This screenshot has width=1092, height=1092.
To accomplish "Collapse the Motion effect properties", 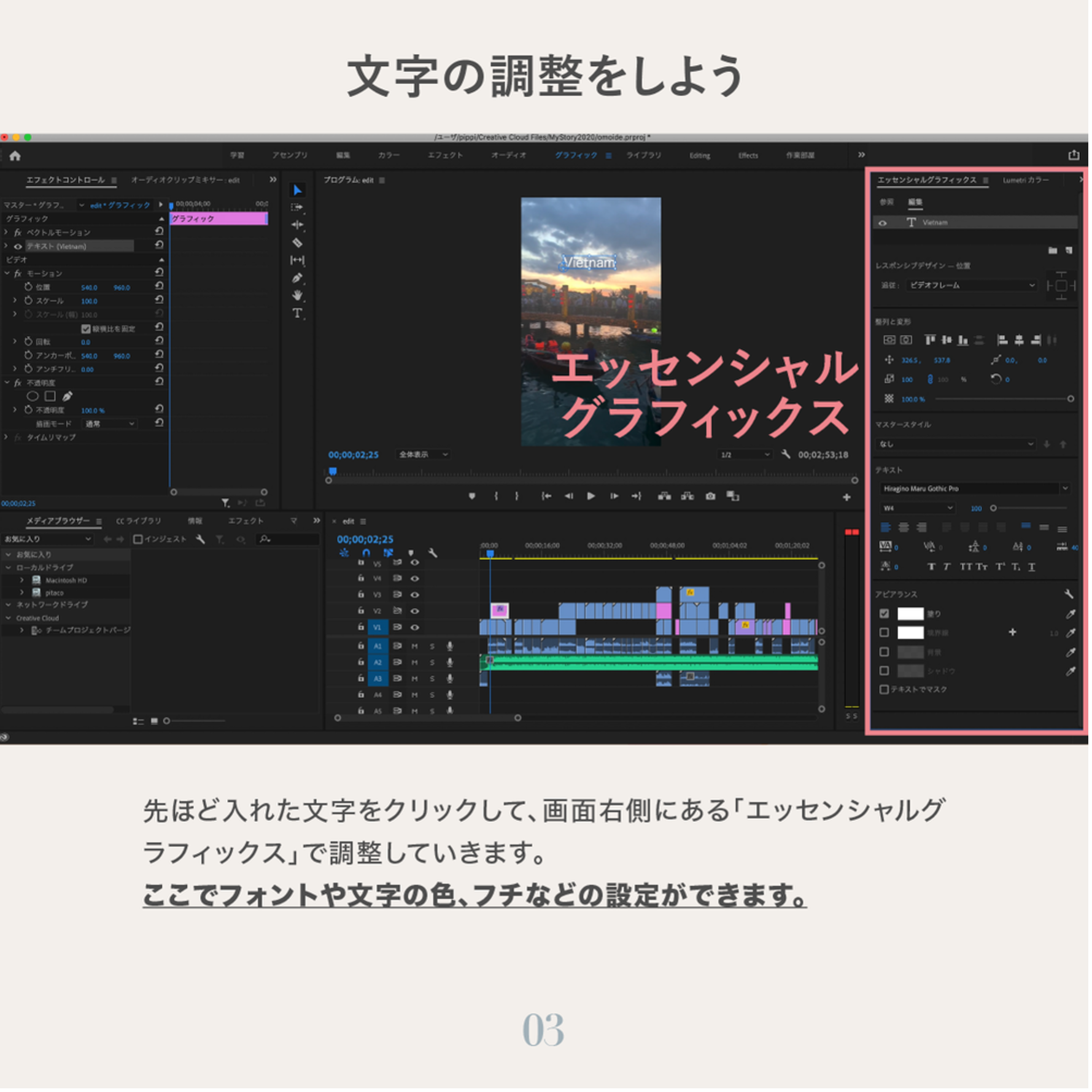I will coord(7,274).
